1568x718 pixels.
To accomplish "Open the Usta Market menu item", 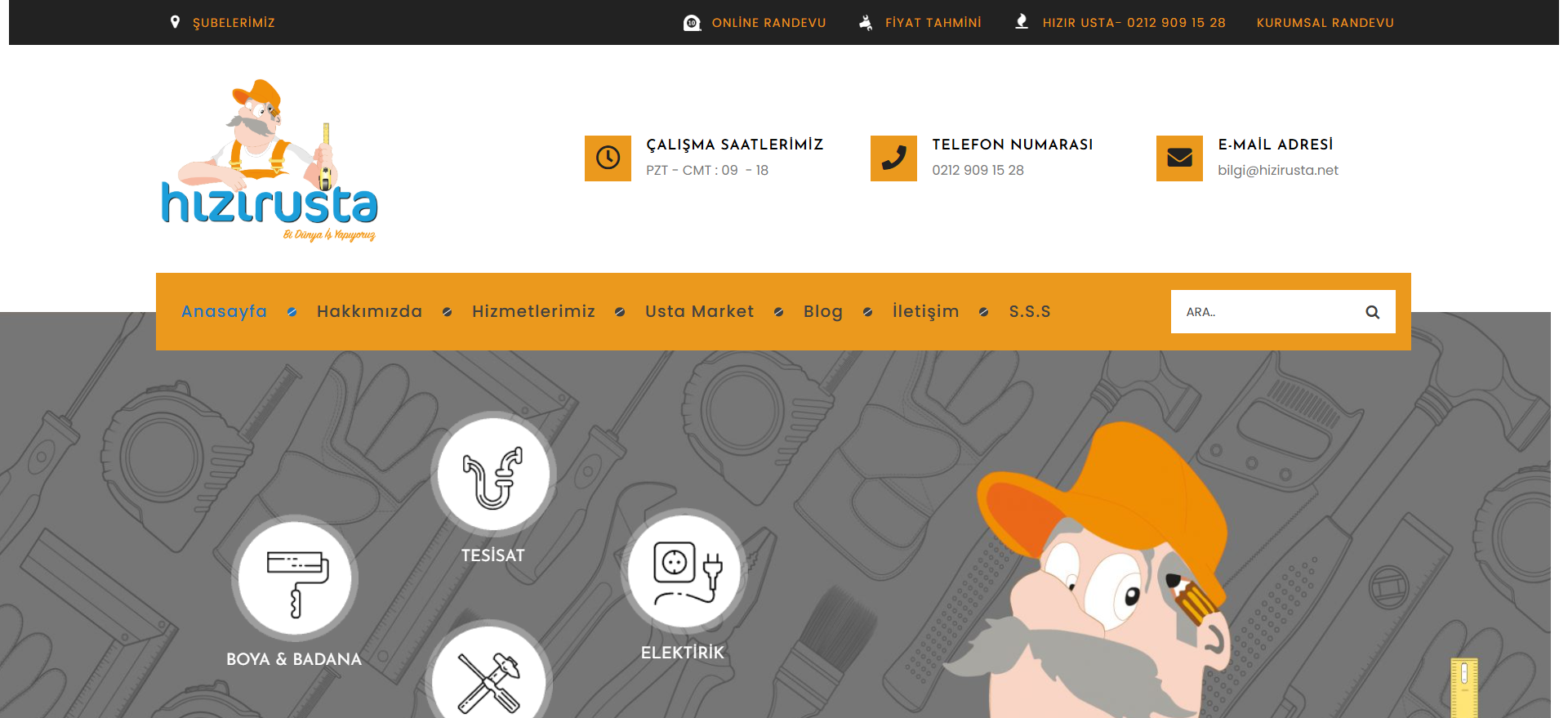I will point(699,311).
